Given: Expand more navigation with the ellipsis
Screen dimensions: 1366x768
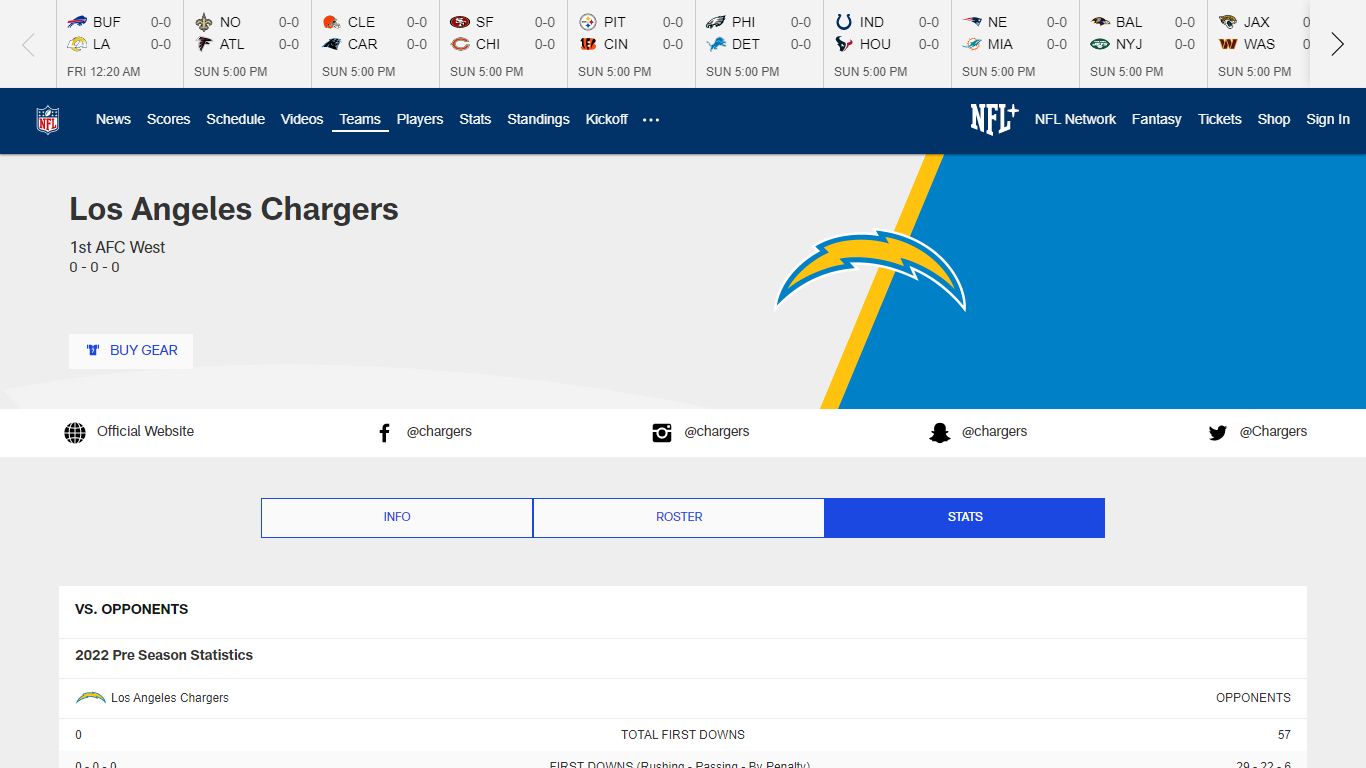Looking at the screenshot, I should [651, 119].
